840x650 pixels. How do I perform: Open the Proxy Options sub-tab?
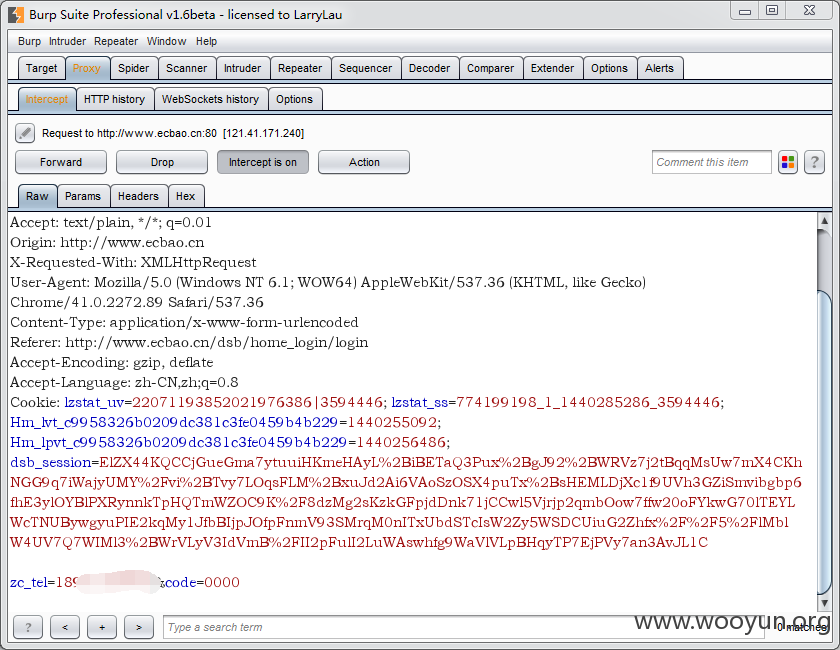[294, 99]
